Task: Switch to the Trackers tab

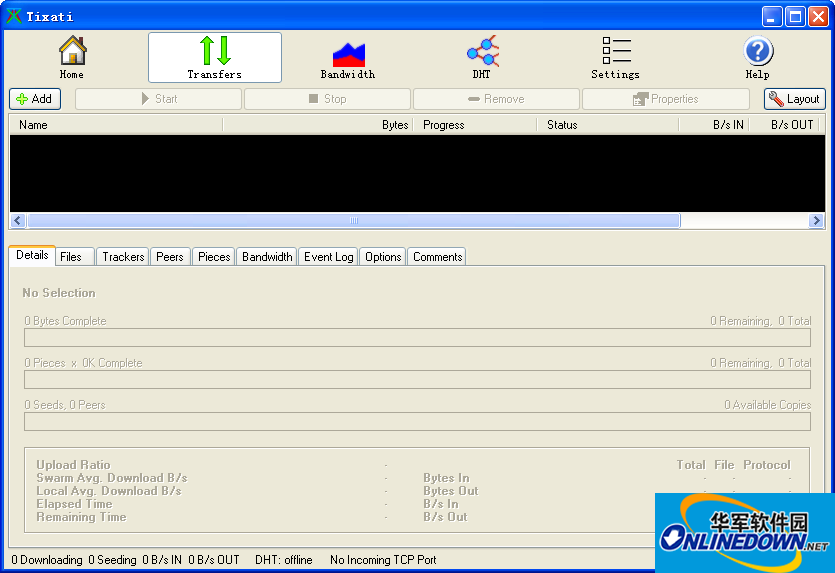Action: (123, 257)
